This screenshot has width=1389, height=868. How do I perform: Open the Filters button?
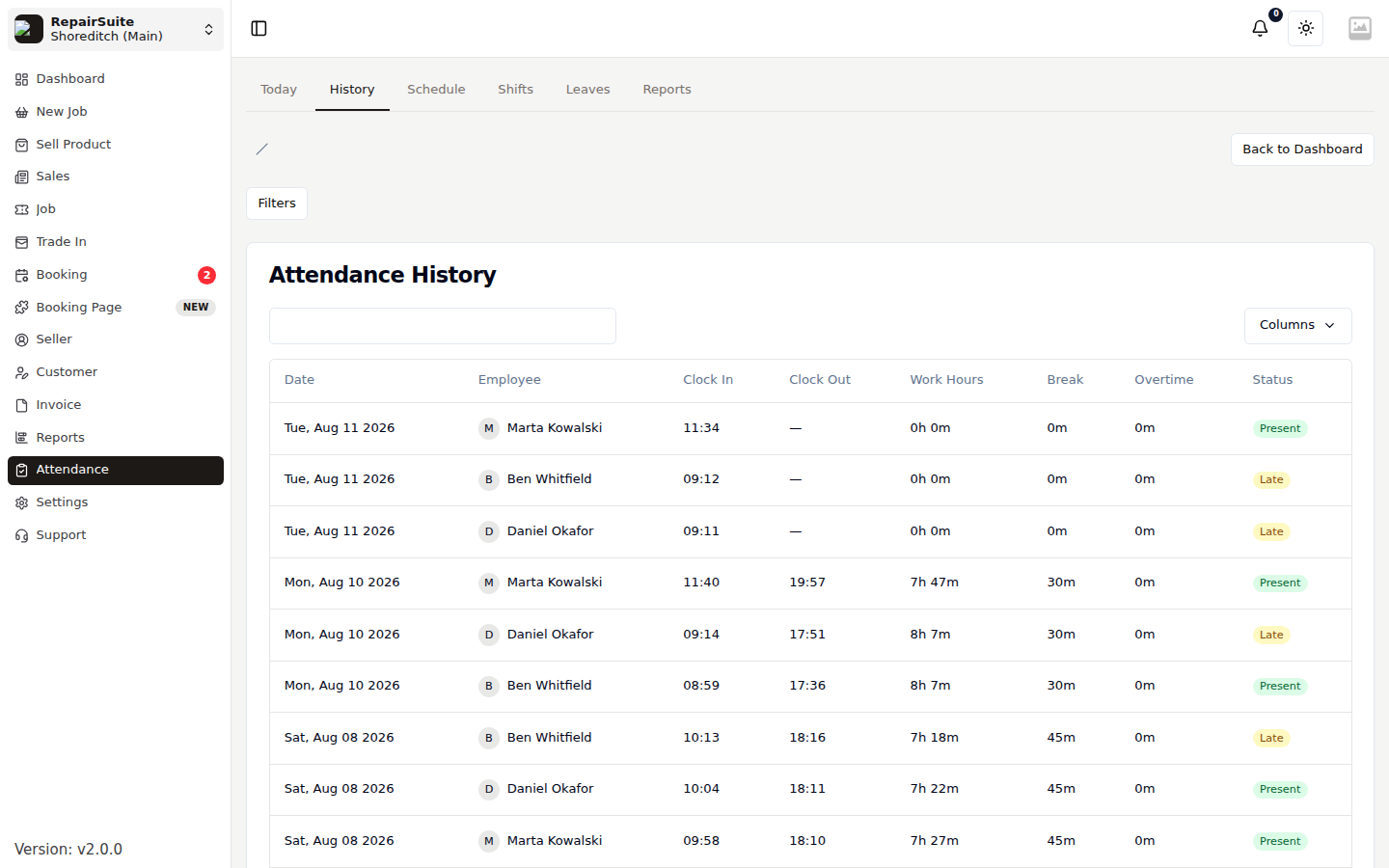point(277,203)
